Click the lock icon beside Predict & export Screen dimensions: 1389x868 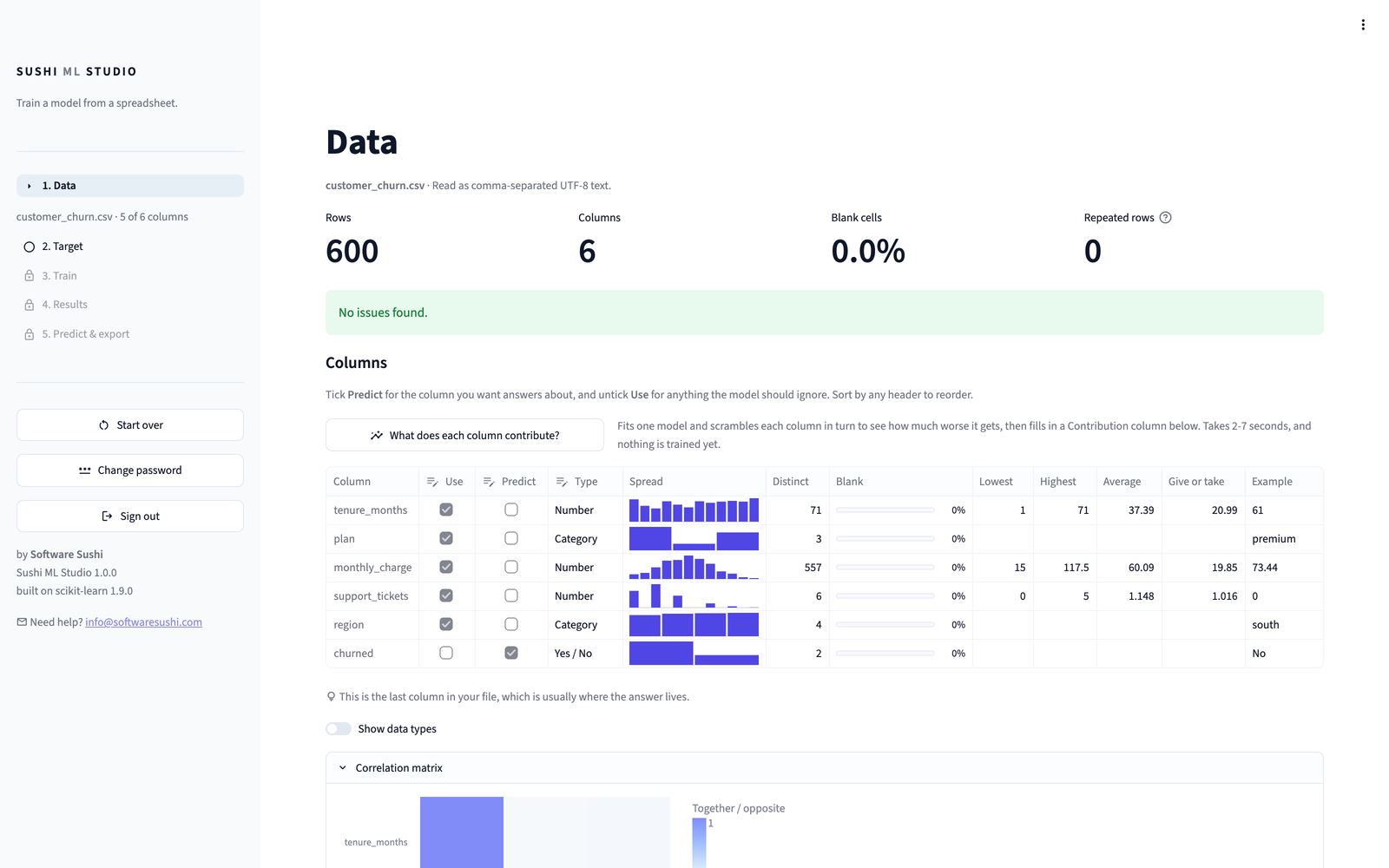30,334
